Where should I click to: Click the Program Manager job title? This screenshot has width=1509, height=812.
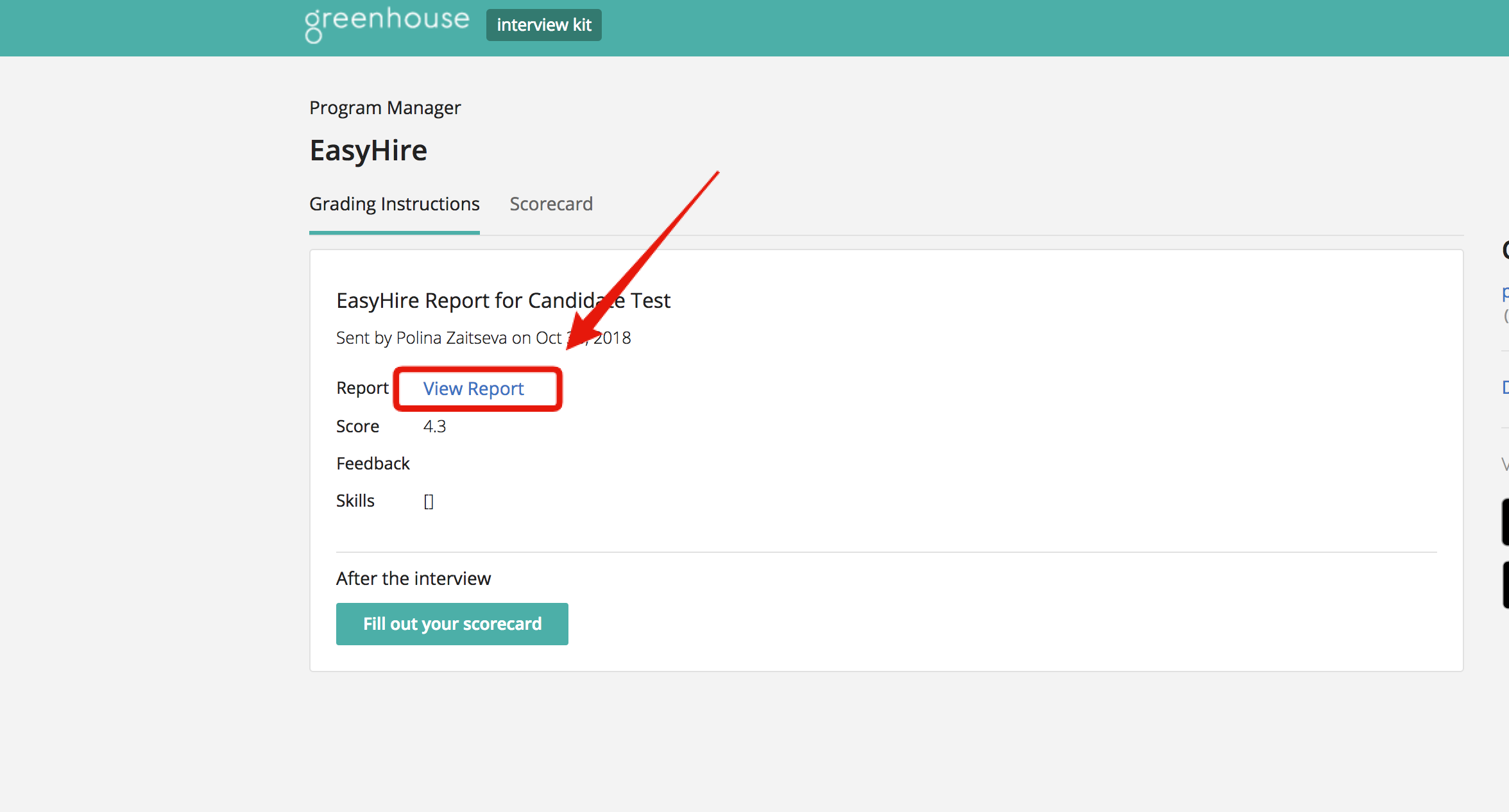[x=384, y=108]
